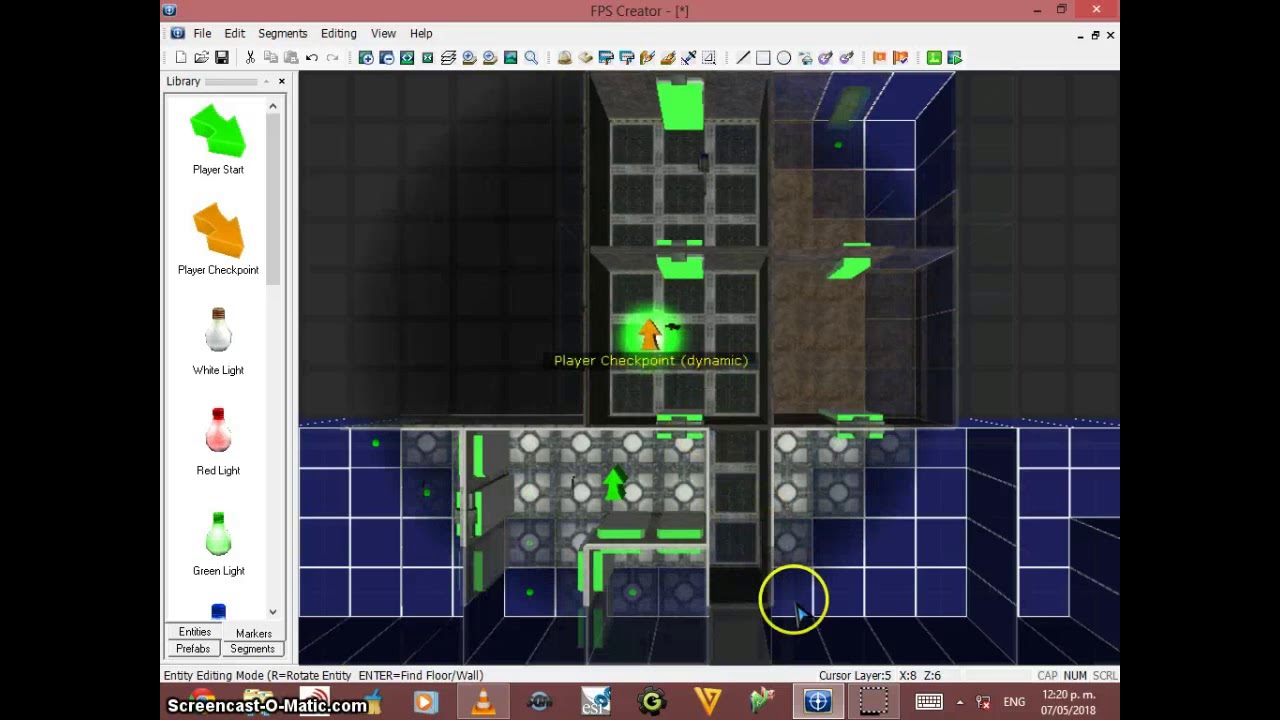This screenshot has width=1280, height=720.
Task: Click the New file toolbar icon
Action: click(181, 58)
